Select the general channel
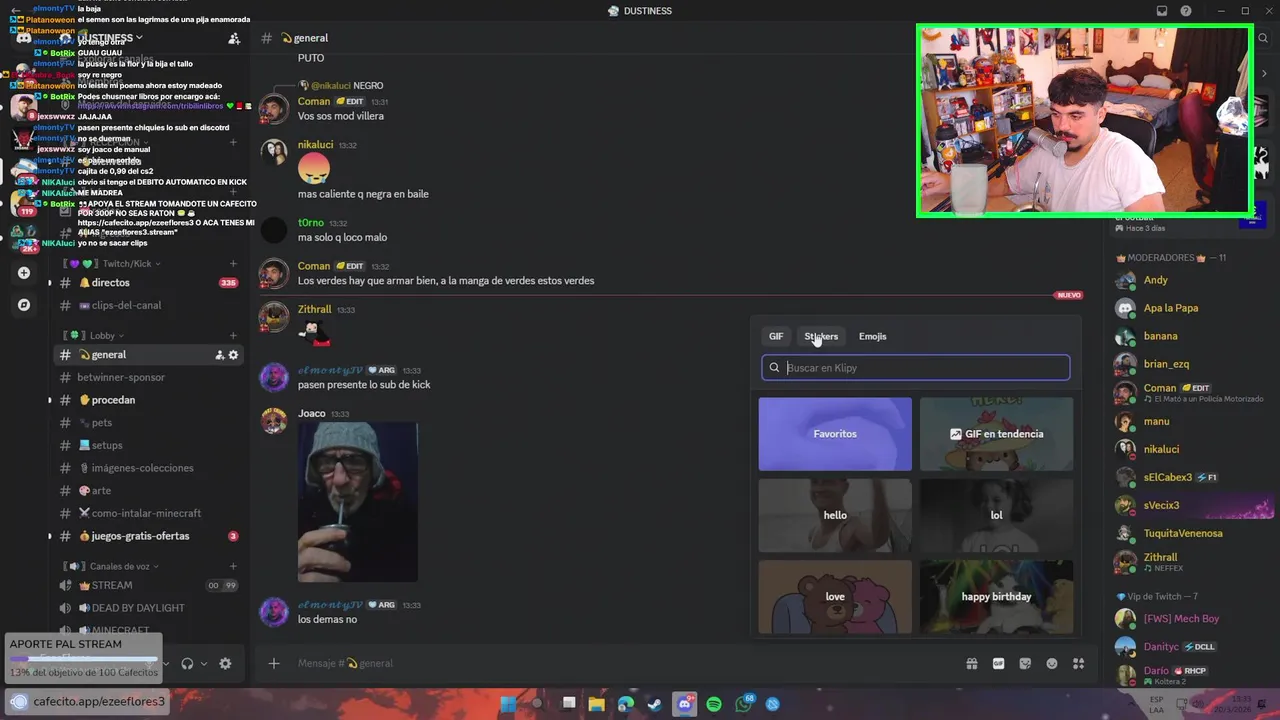The image size is (1280, 720). point(148,355)
